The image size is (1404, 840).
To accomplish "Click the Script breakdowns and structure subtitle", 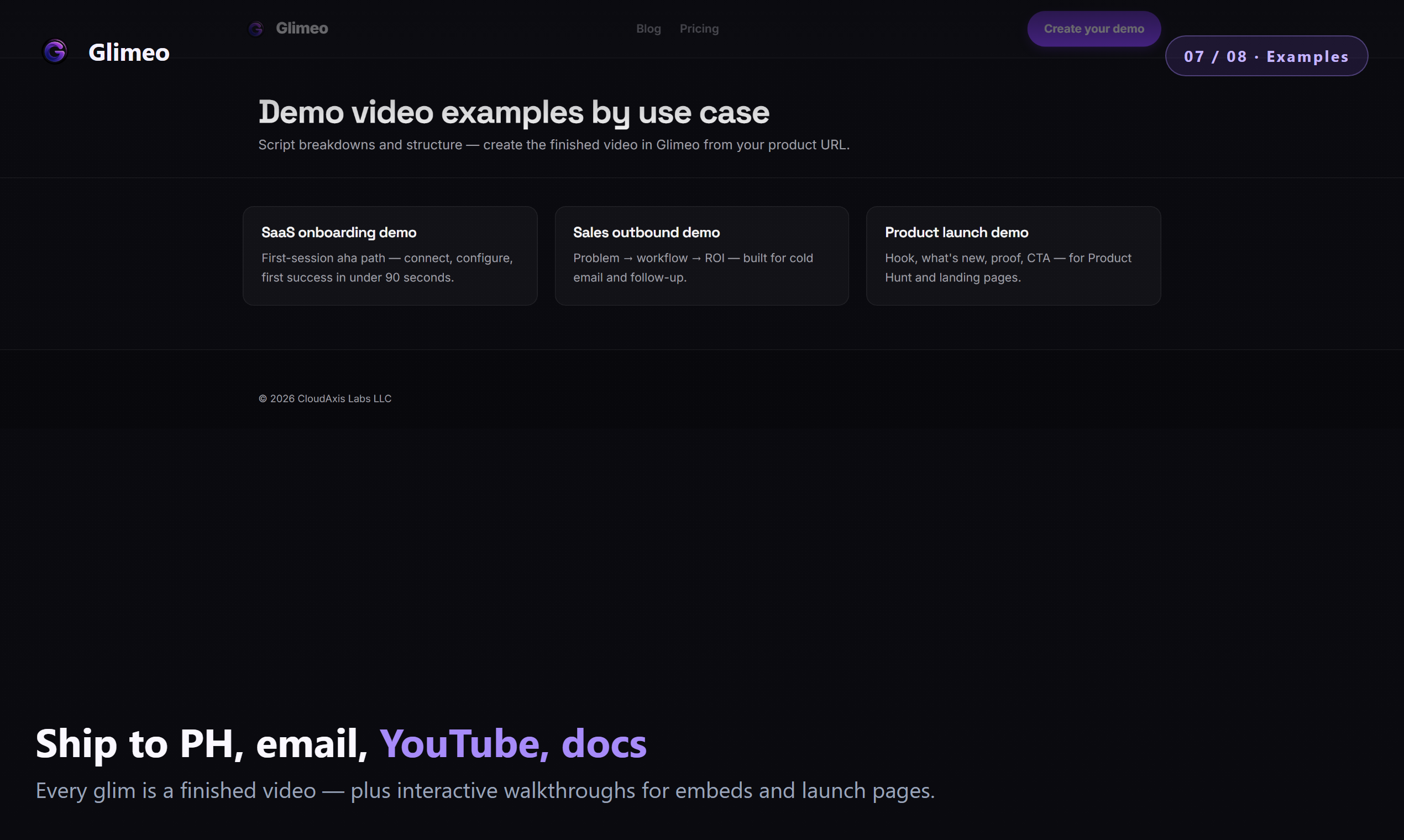I will click(x=554, y=145).
